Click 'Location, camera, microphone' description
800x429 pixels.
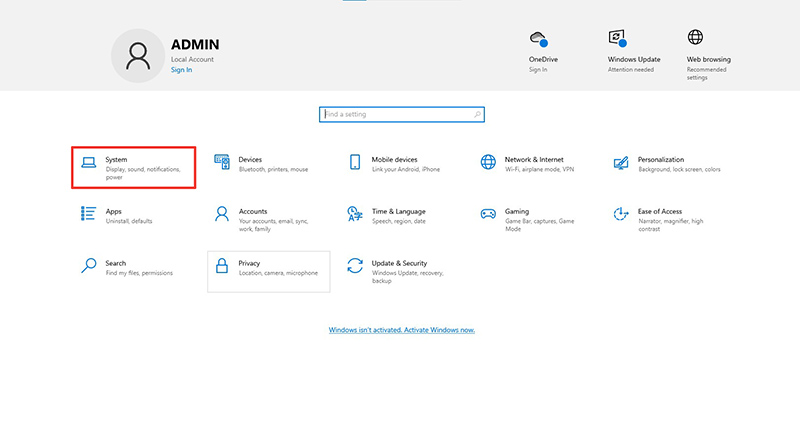point(278,273)
